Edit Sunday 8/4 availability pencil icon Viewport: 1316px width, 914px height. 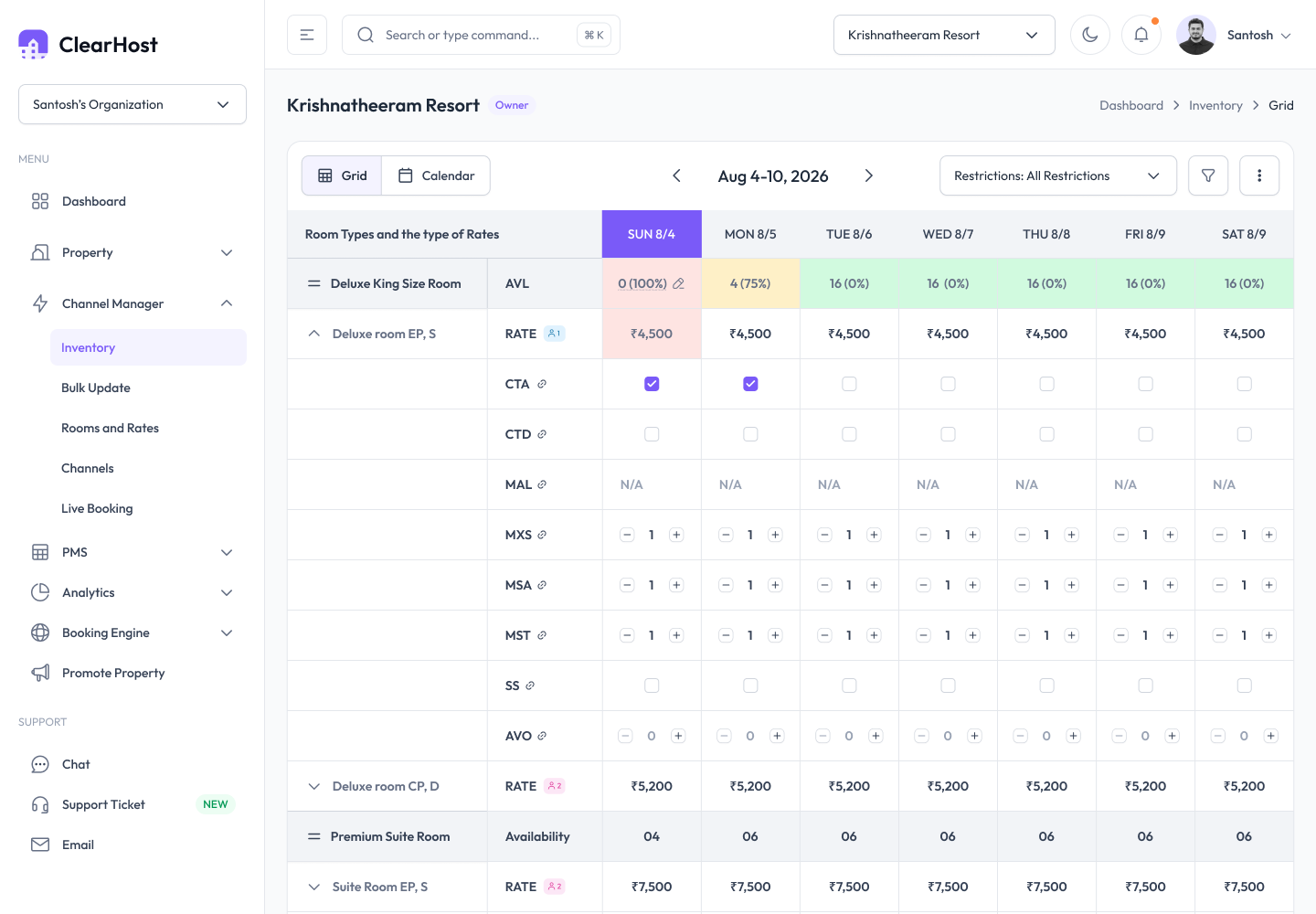[678, 283]
